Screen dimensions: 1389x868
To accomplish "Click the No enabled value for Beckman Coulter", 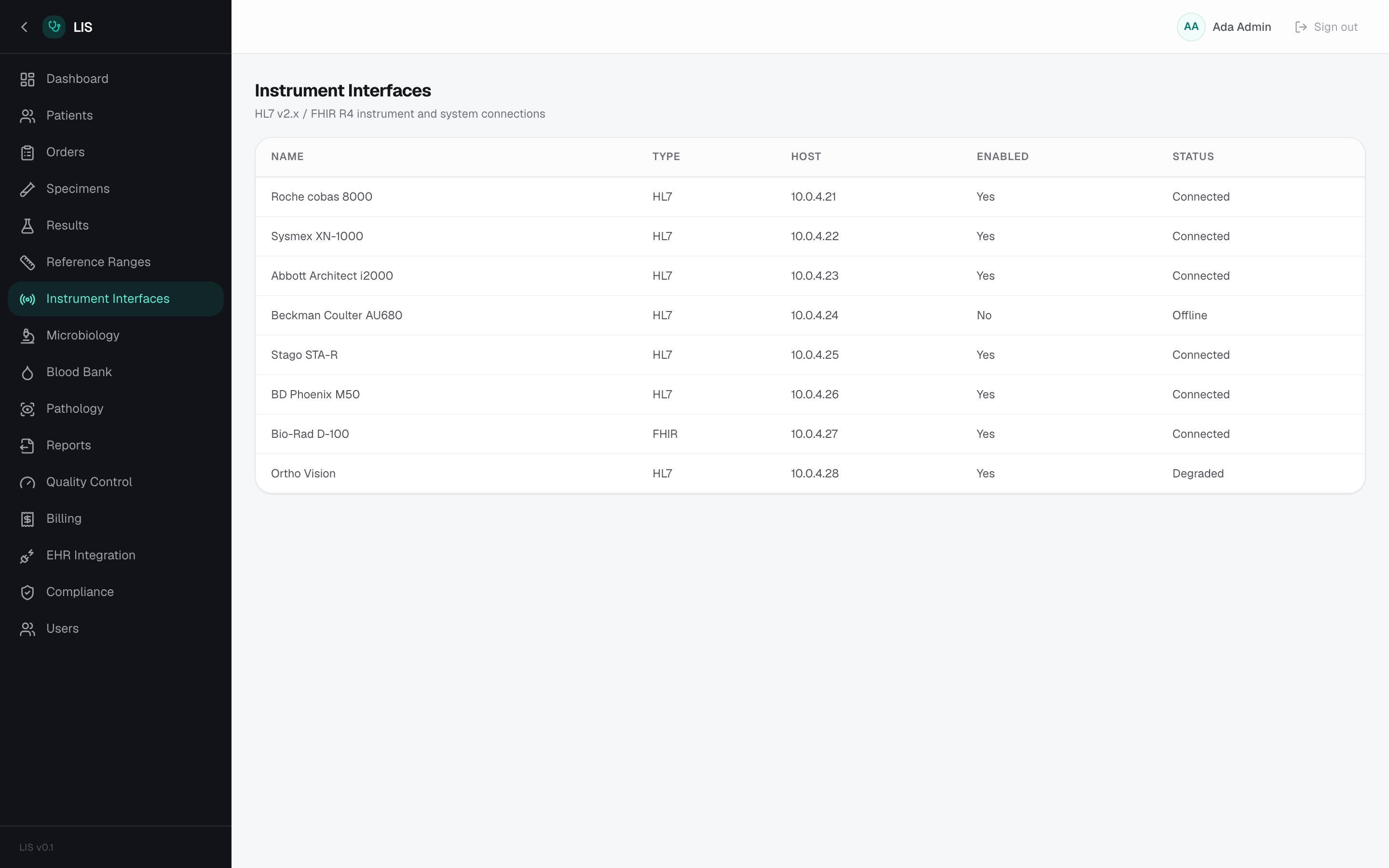I will 984,316.
